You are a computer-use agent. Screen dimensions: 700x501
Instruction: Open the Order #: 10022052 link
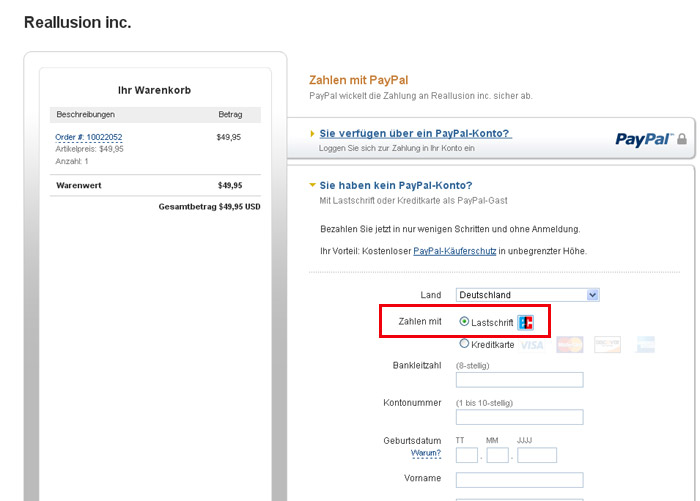[x=88, y=137]
